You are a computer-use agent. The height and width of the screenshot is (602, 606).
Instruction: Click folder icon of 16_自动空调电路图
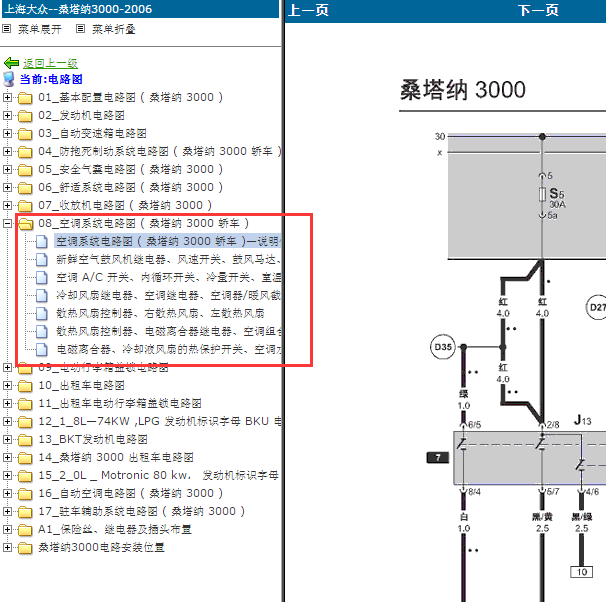25,494
